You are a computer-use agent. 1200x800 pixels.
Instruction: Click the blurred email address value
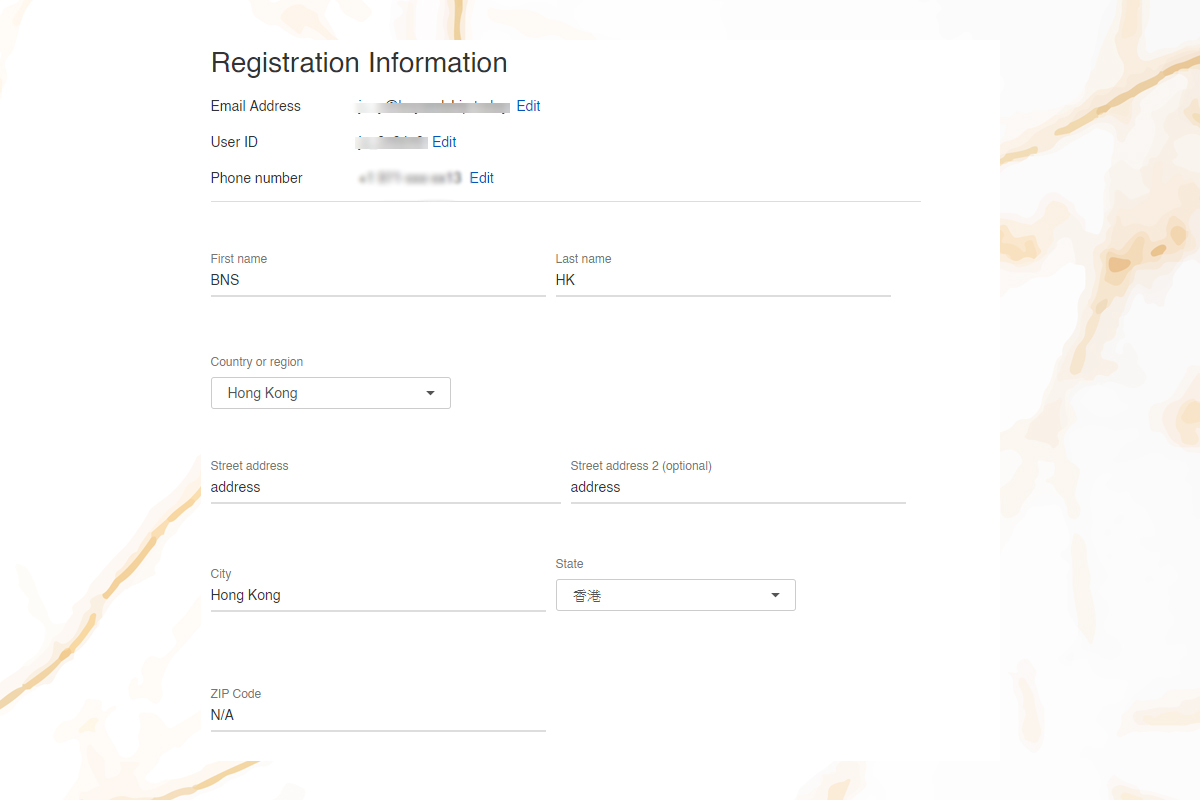pos(434,106)
